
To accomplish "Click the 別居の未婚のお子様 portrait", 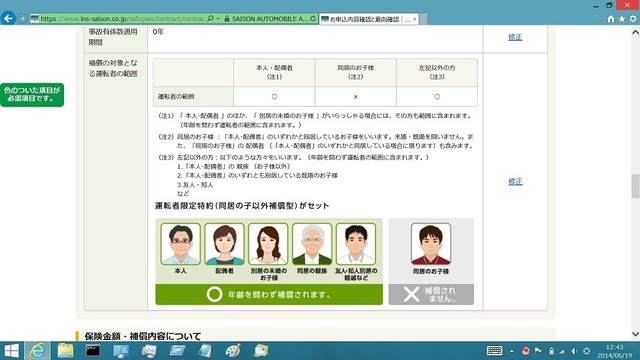I will 268,244.
